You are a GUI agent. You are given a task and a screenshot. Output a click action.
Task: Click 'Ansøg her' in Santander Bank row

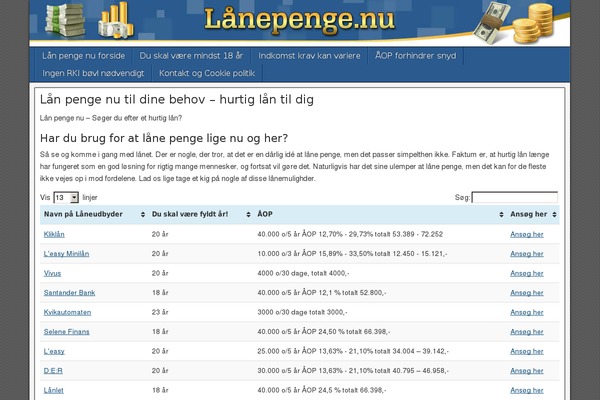click(x=527, y=293)
